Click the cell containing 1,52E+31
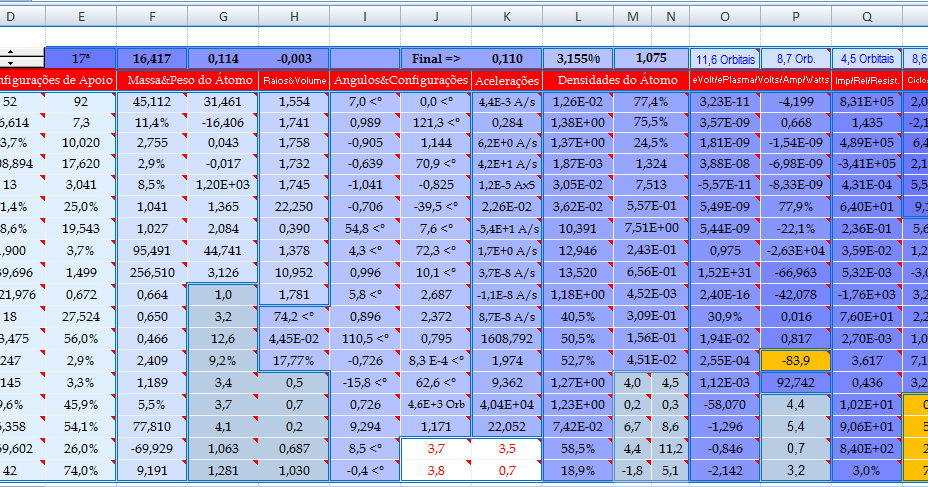 (725, 274)
